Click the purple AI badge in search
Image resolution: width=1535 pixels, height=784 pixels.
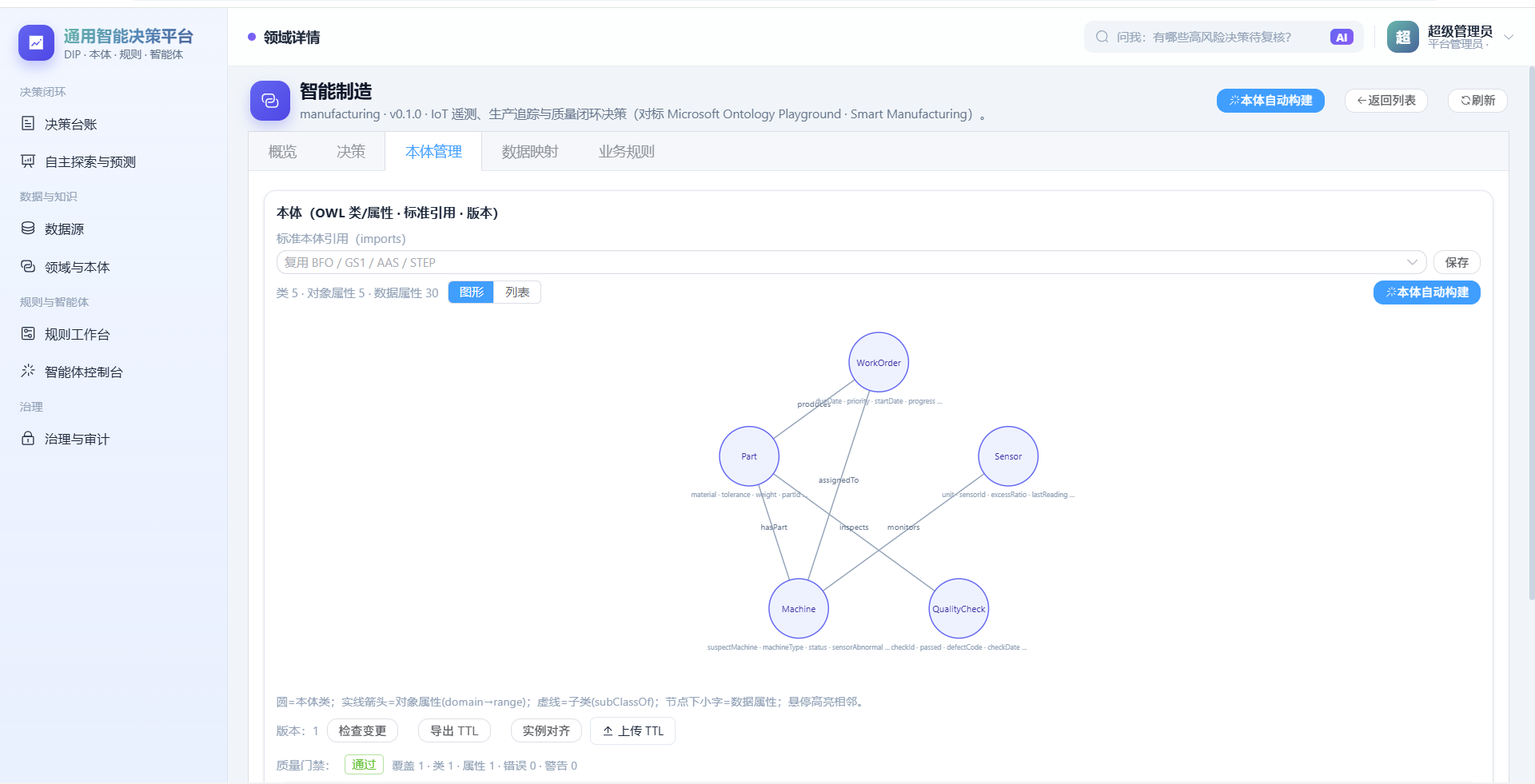pyautogui.click(x=1342, y=37)
